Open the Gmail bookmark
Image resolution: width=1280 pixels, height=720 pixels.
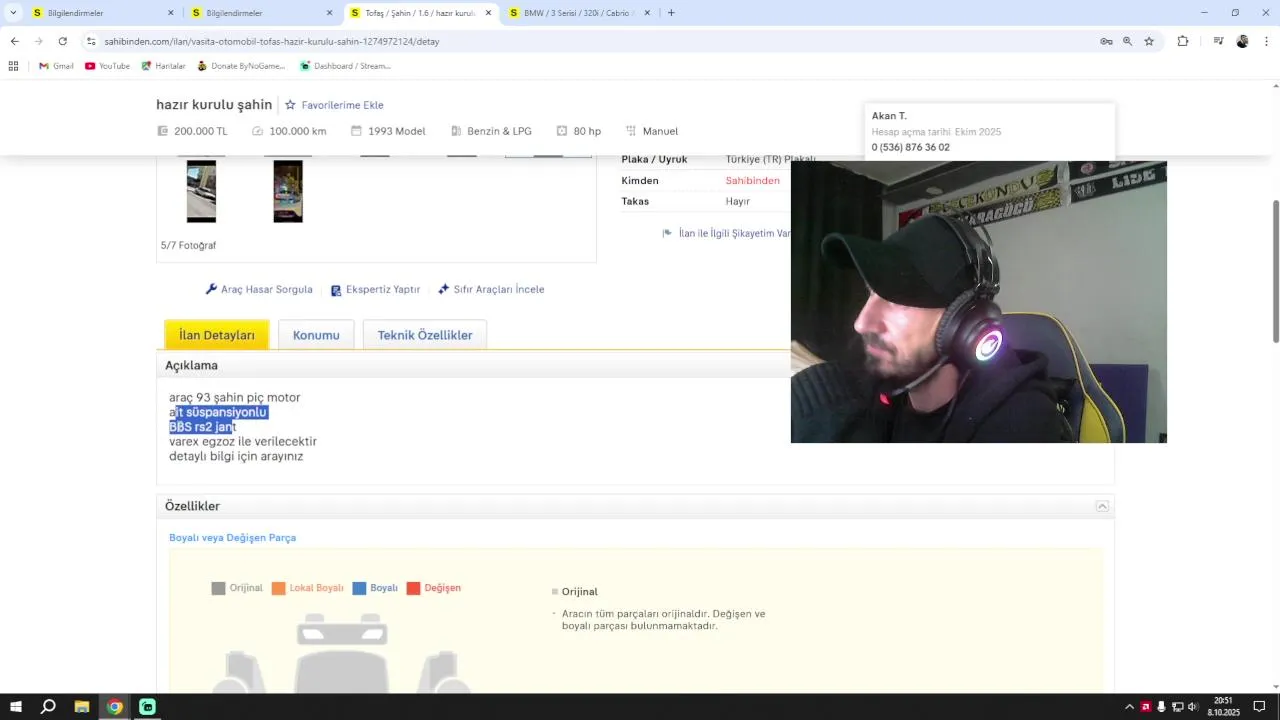pyautogui.click(x=56, y=66)
